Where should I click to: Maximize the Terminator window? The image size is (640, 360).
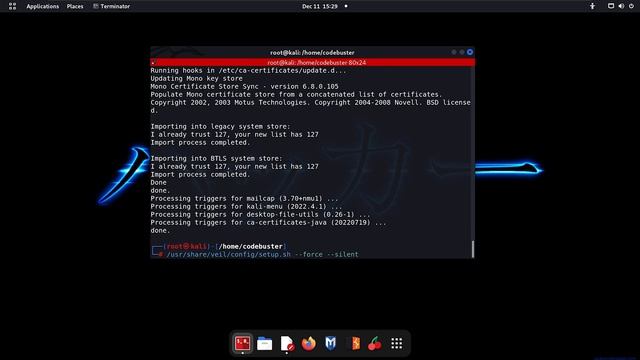point(462,52)
